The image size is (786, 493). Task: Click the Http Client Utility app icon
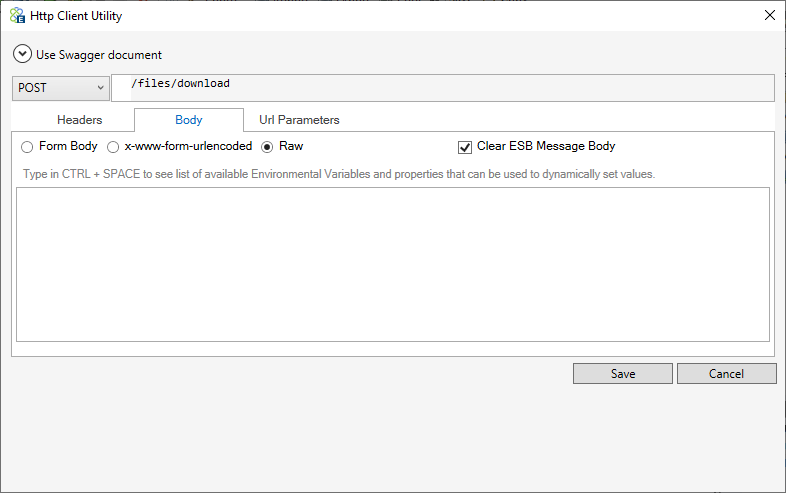pyautogui.click(x=17, y=16)
